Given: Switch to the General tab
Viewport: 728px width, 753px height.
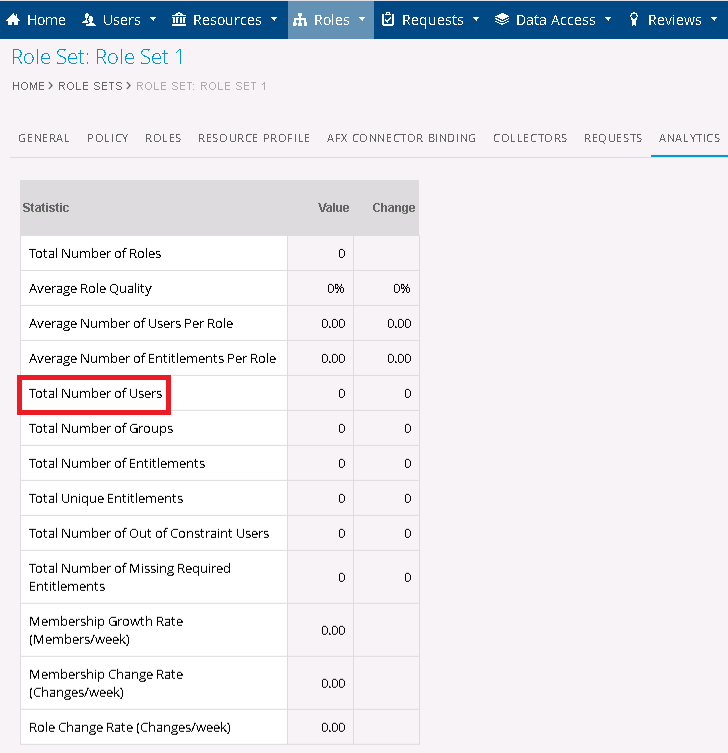Looking at the screenshot, I should click(44, 138).
